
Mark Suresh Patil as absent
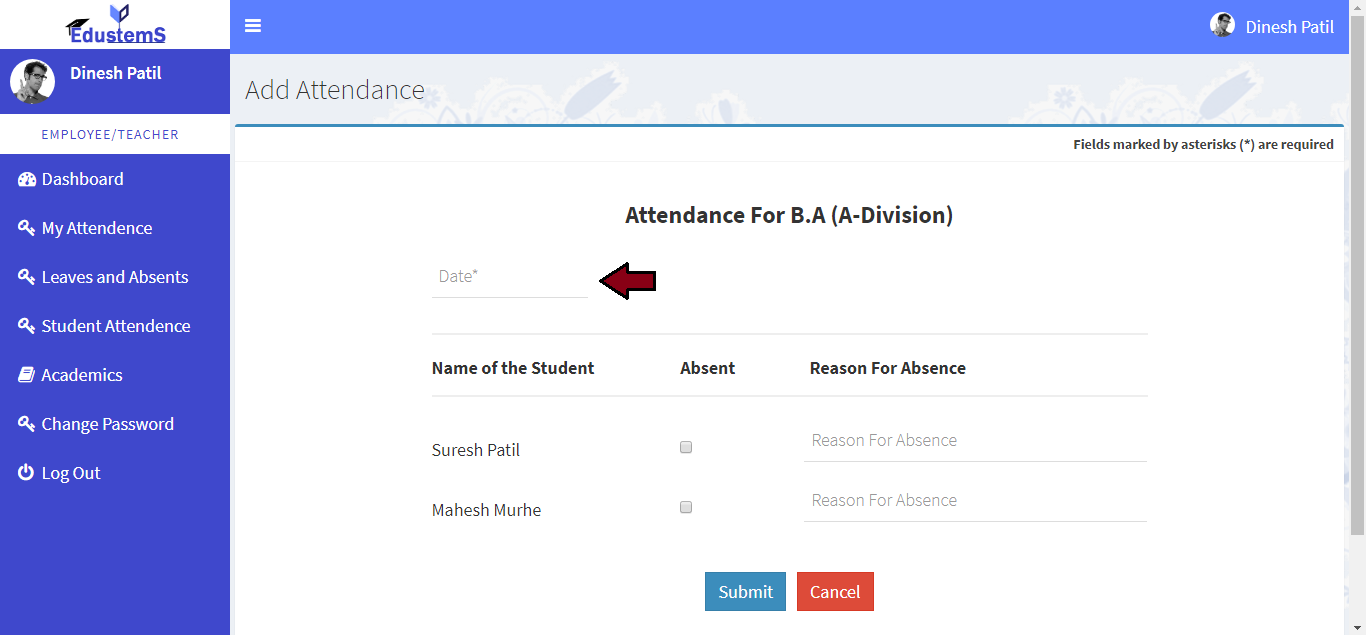pos(686,448)
